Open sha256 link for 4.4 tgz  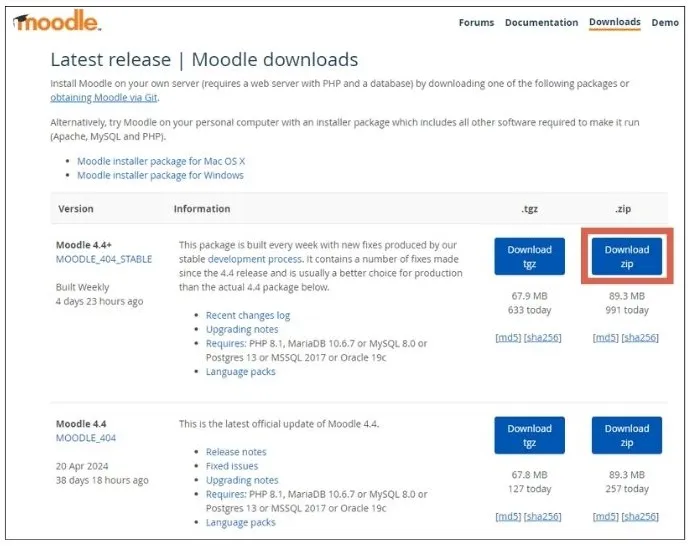(x=542, y=516)
